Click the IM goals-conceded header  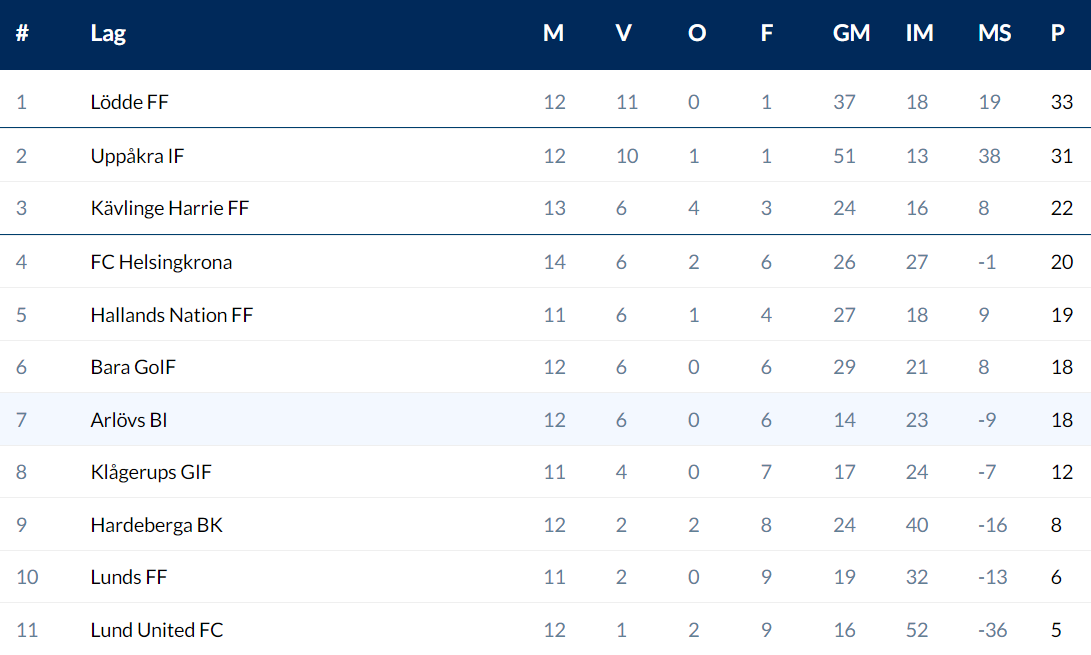(919, 33)
